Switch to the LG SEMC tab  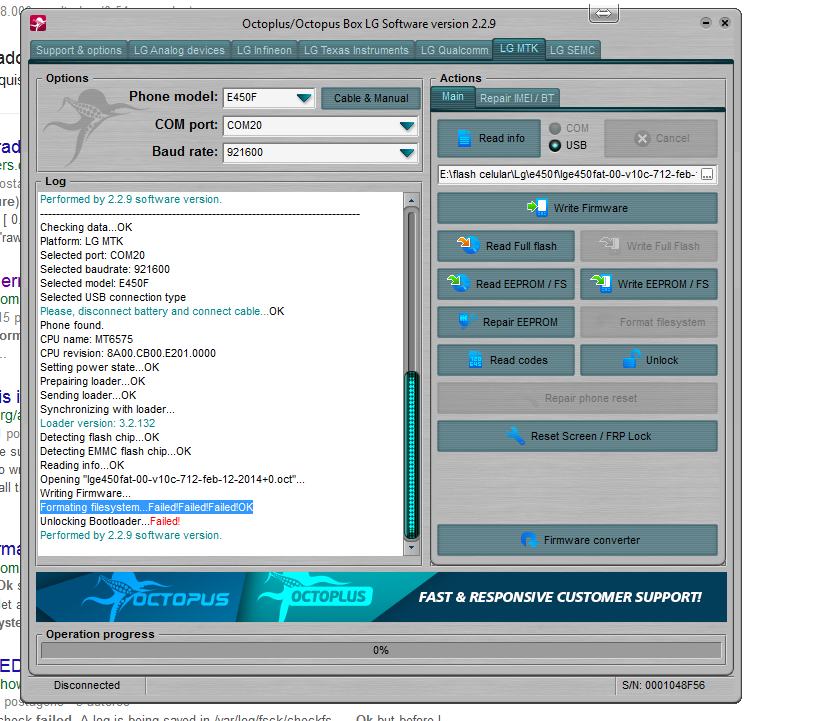573,50
